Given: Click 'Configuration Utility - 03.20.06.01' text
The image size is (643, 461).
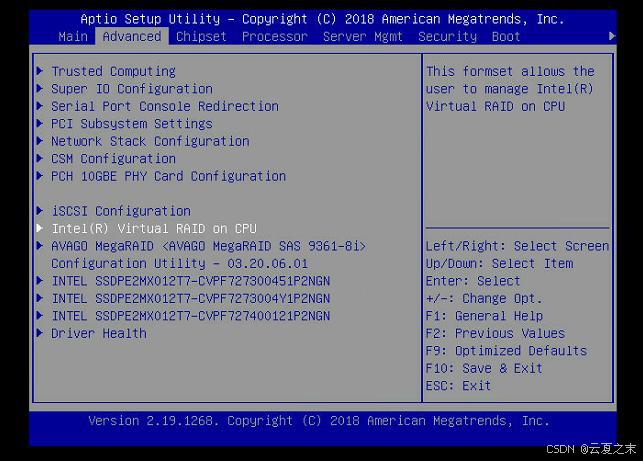Looking at the screenshot, I should [x=179, y=264].
